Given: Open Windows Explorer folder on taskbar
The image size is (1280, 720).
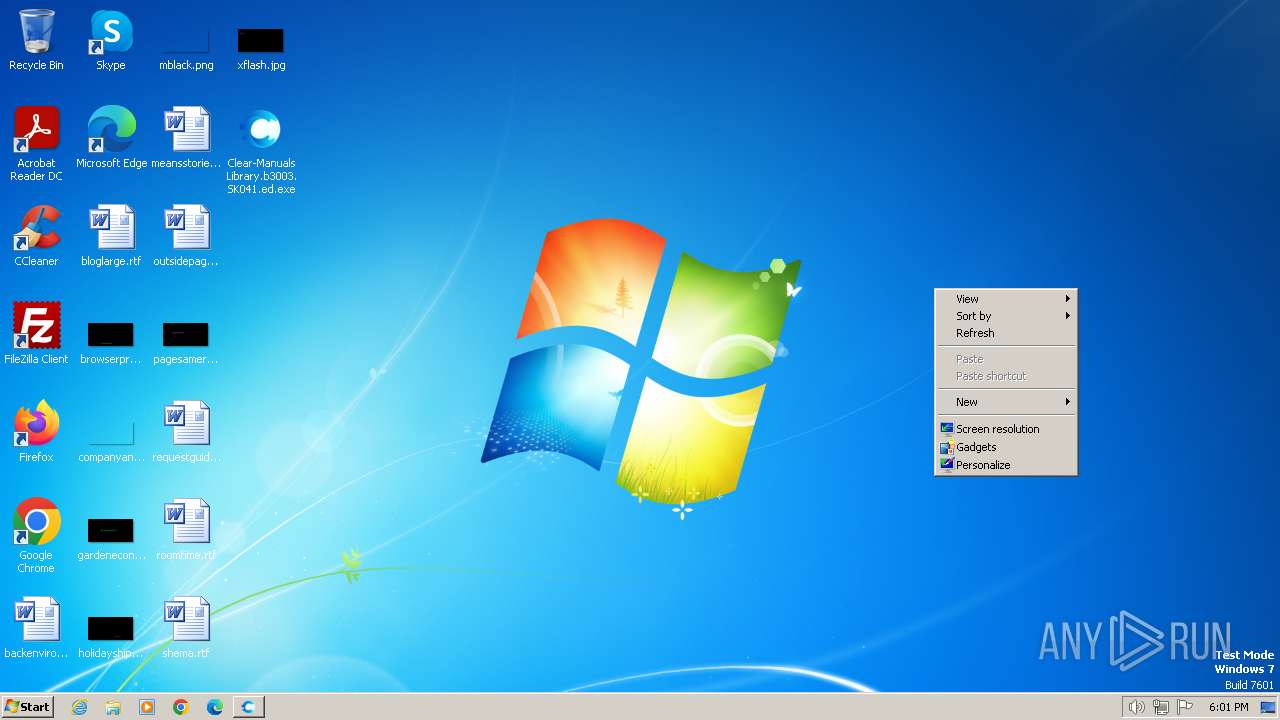Looking at the screenshot, I should pyautogui.click(x=113, y=707).
